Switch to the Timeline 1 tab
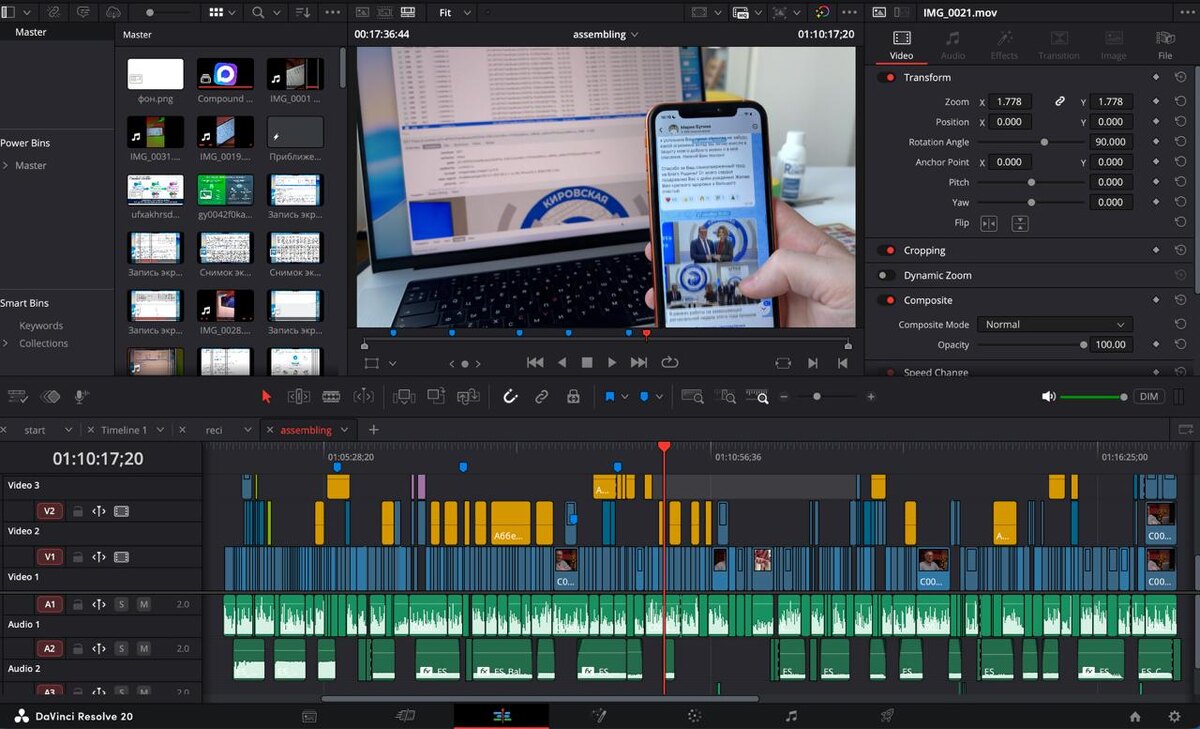This screenshot has height=729, width=1200. tap(124, 430)
